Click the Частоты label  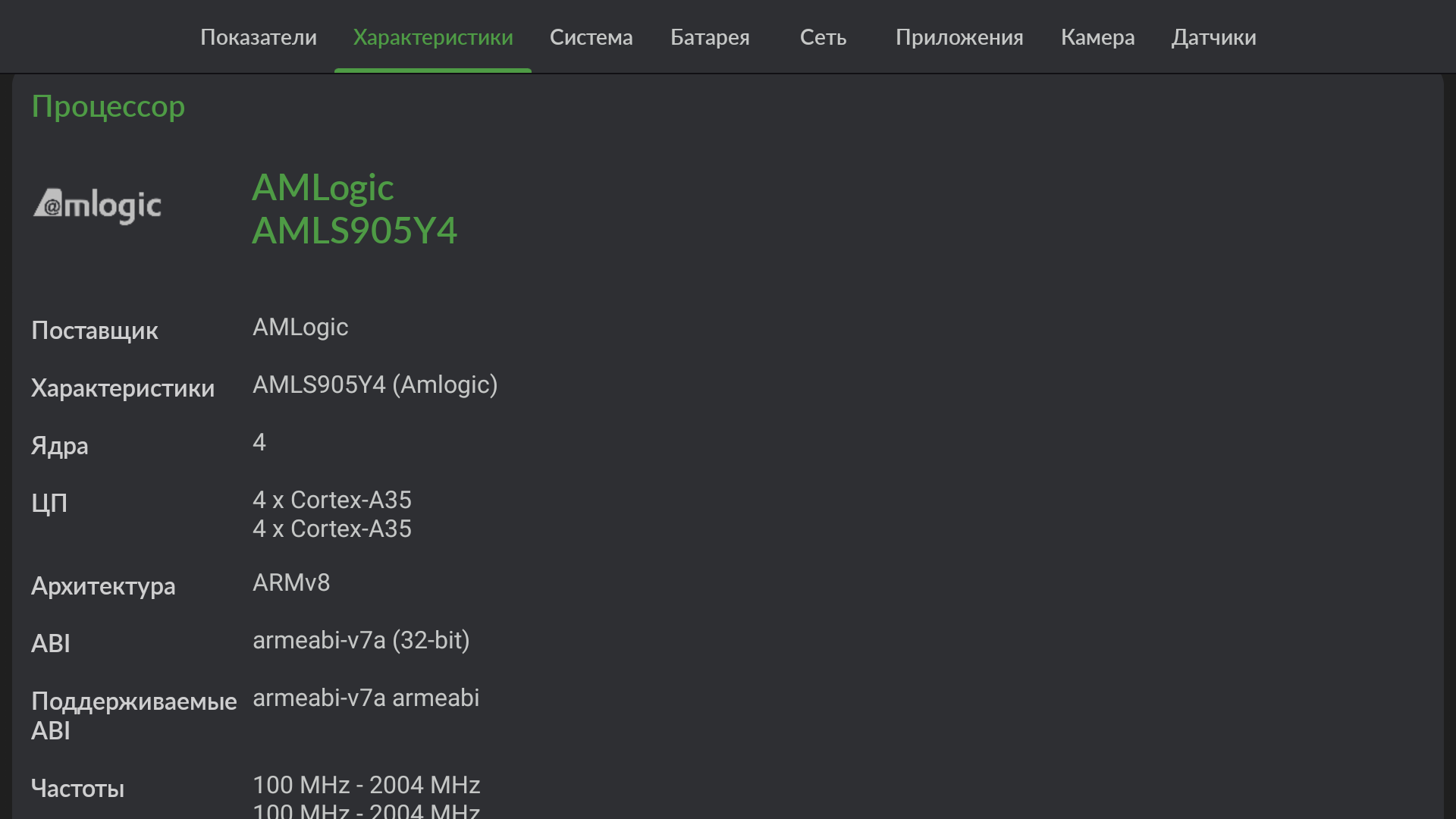77,789
